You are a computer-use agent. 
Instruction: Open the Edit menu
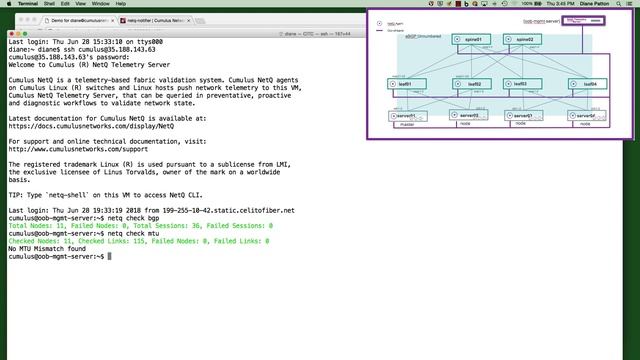click(65, 4)
